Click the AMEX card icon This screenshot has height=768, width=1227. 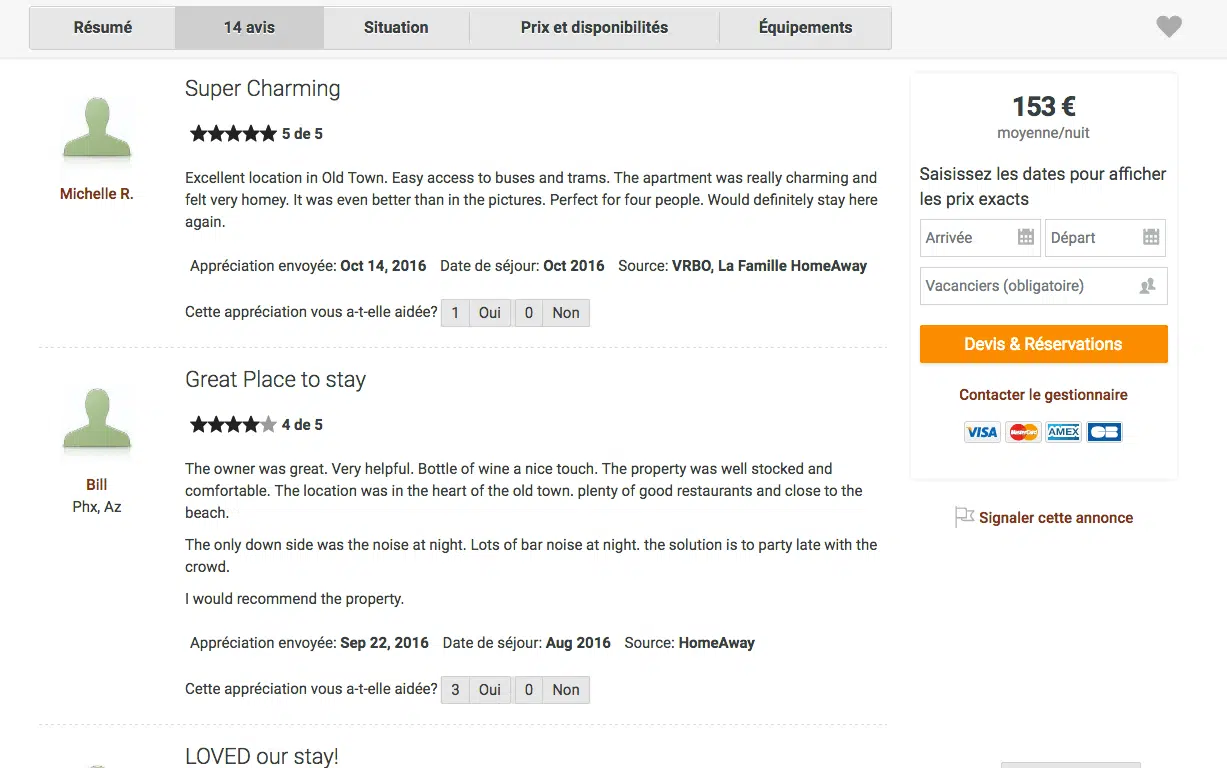coord(1063,432)
